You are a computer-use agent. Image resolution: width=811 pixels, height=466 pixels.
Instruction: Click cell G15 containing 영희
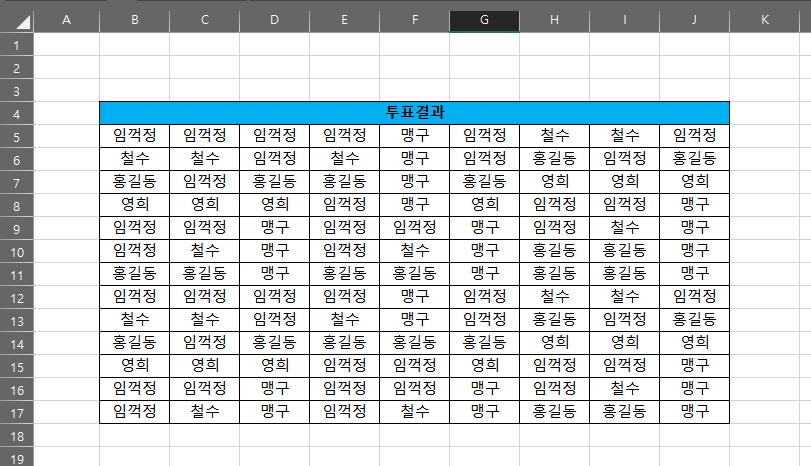[x=484, y=366]
